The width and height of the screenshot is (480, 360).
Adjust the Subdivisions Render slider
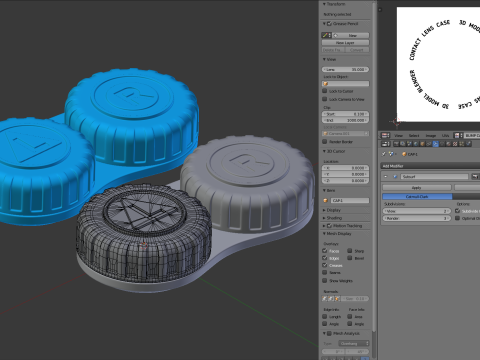[417, 218]
